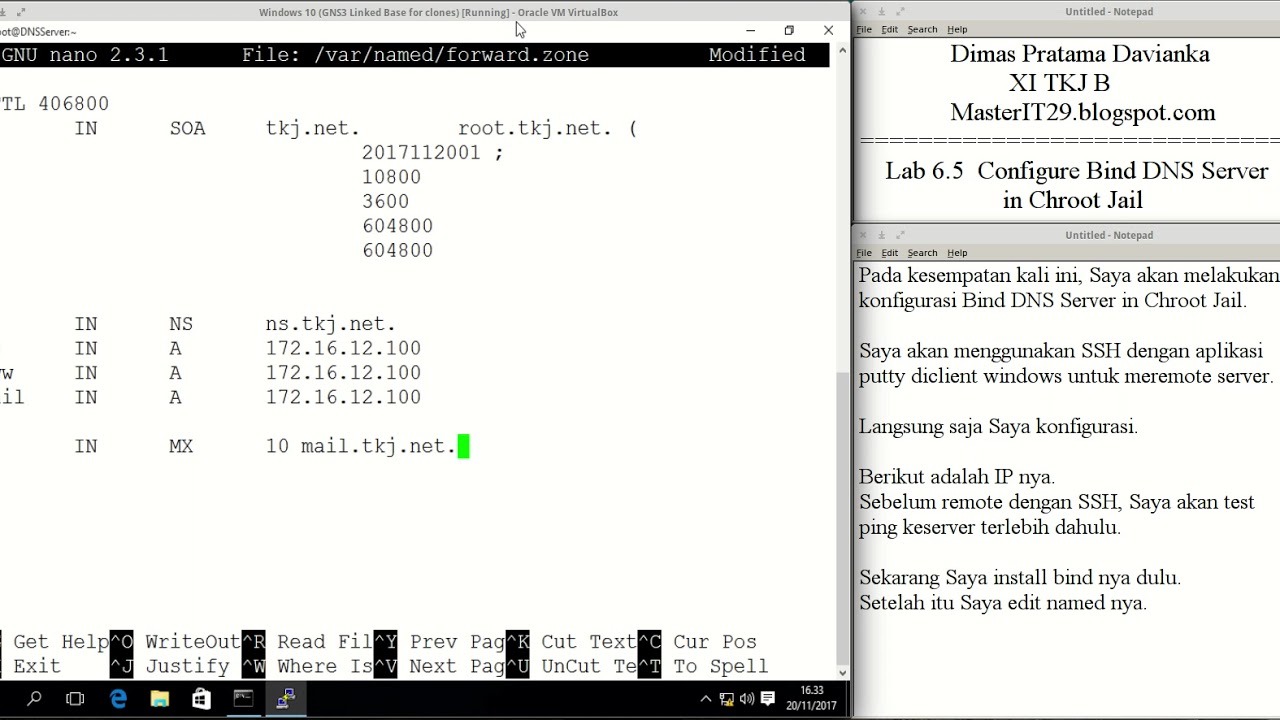Click the Modified status in nano header
This screenshot has width=1280, height=720.
[757, 55]
